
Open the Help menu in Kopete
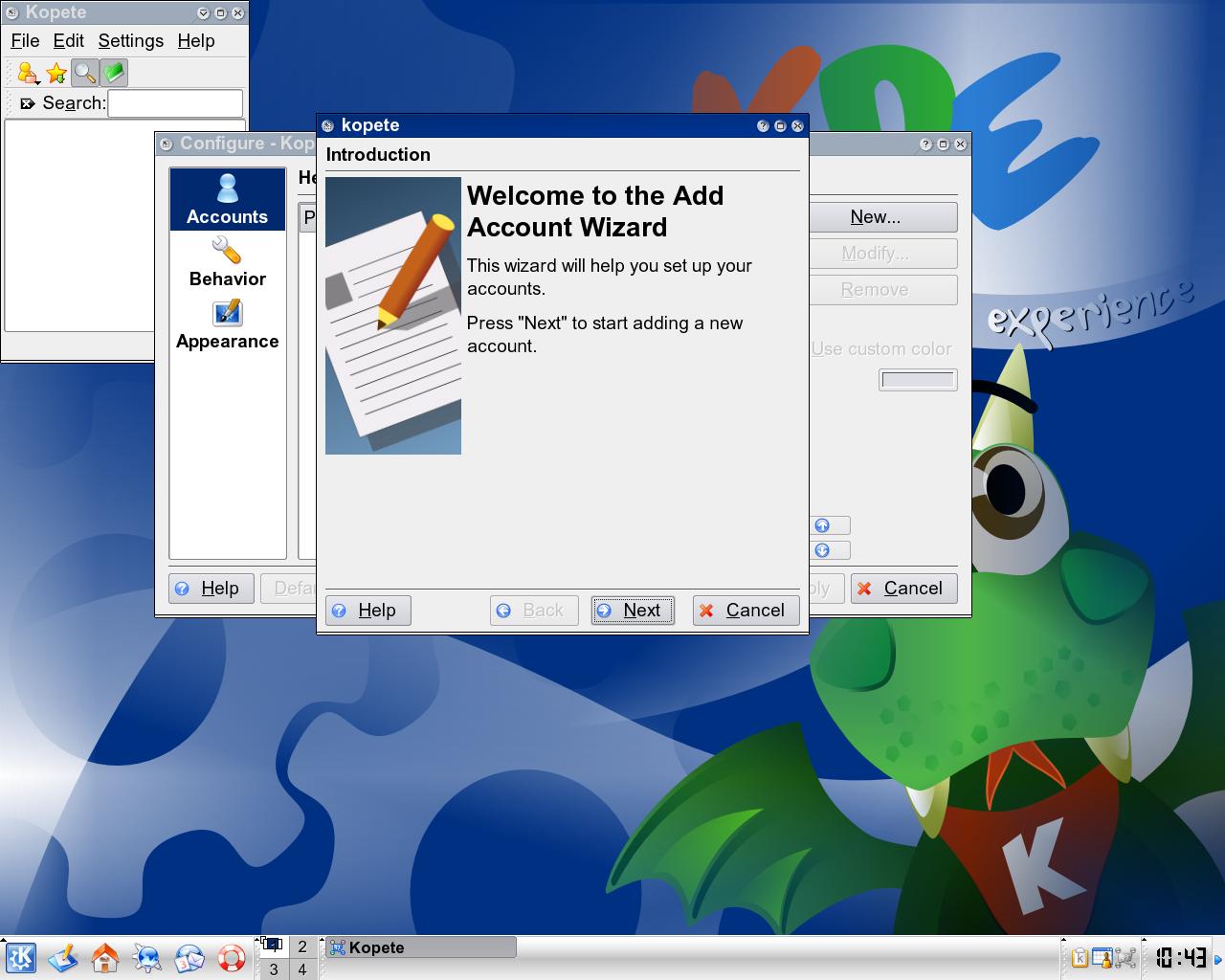coord(196,41)
